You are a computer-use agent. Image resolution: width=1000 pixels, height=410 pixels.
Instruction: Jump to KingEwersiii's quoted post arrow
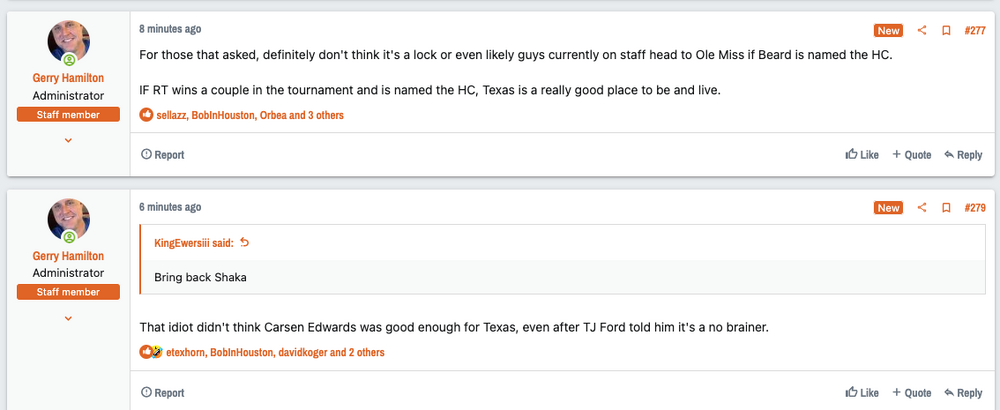click(x=245, y=242)
